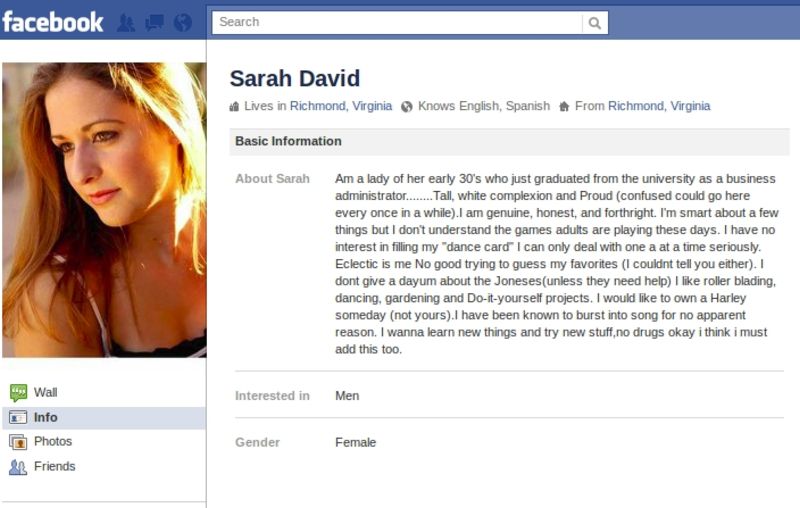Click the Basic Information section header
This screenshot has width=800, height=508.
point(509,141)
